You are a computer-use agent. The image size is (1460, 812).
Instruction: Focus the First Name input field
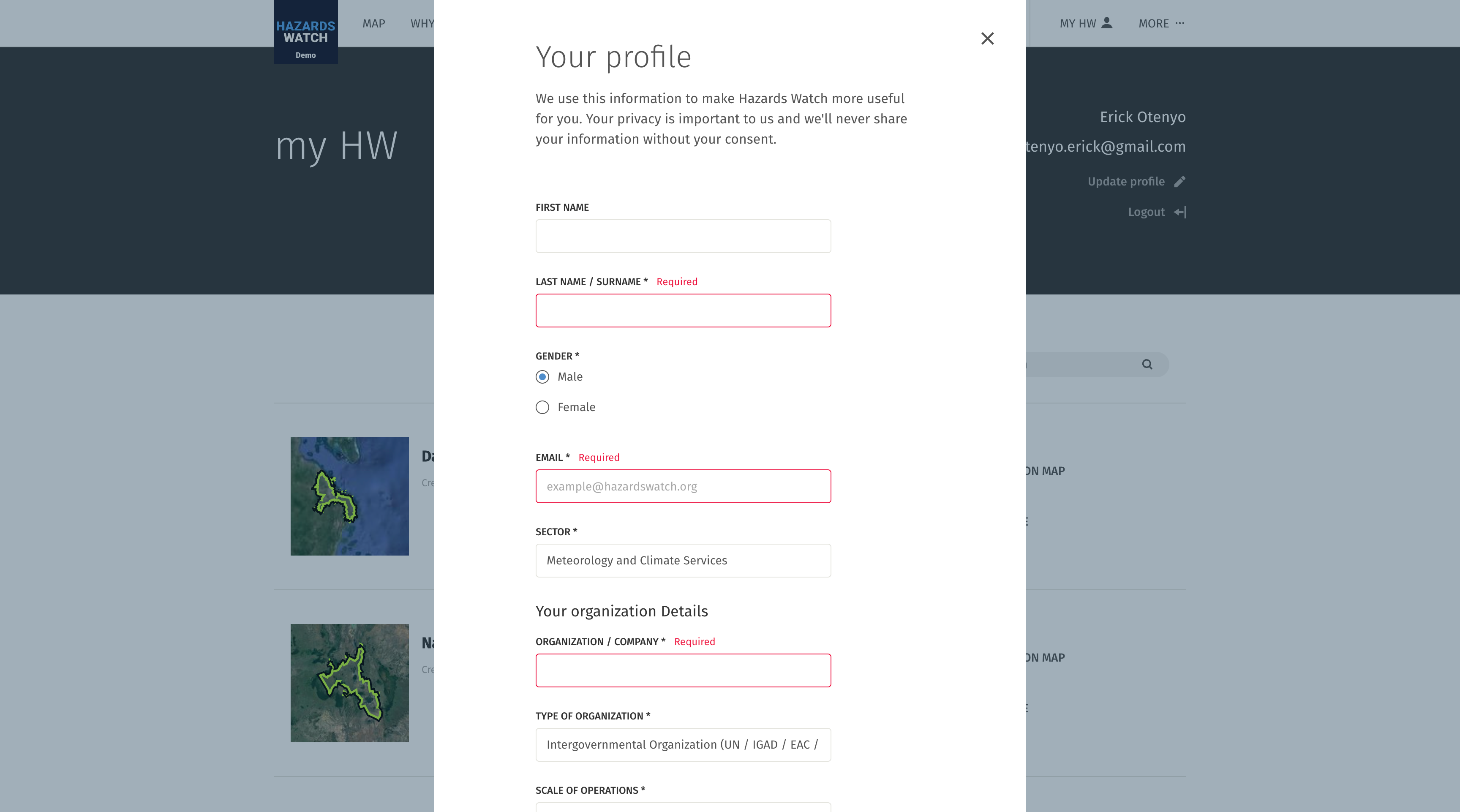pos(683,236)
